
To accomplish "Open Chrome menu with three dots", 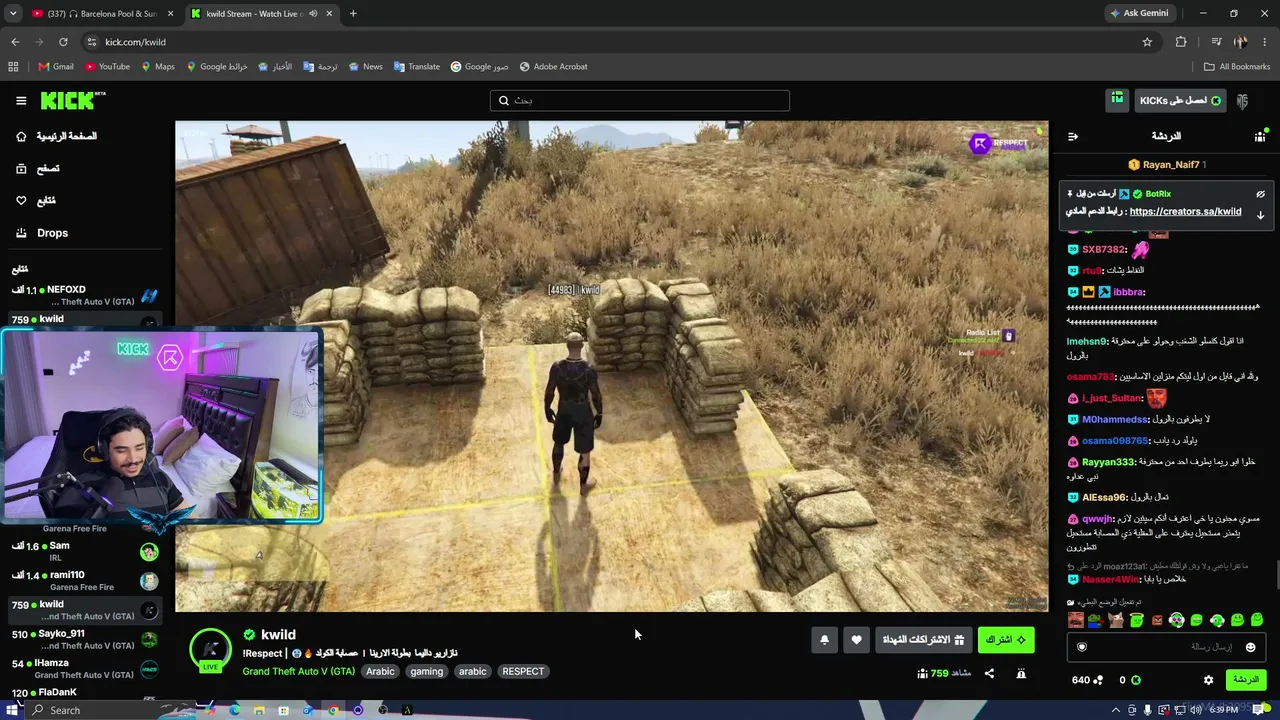I will click(1266, 42).
